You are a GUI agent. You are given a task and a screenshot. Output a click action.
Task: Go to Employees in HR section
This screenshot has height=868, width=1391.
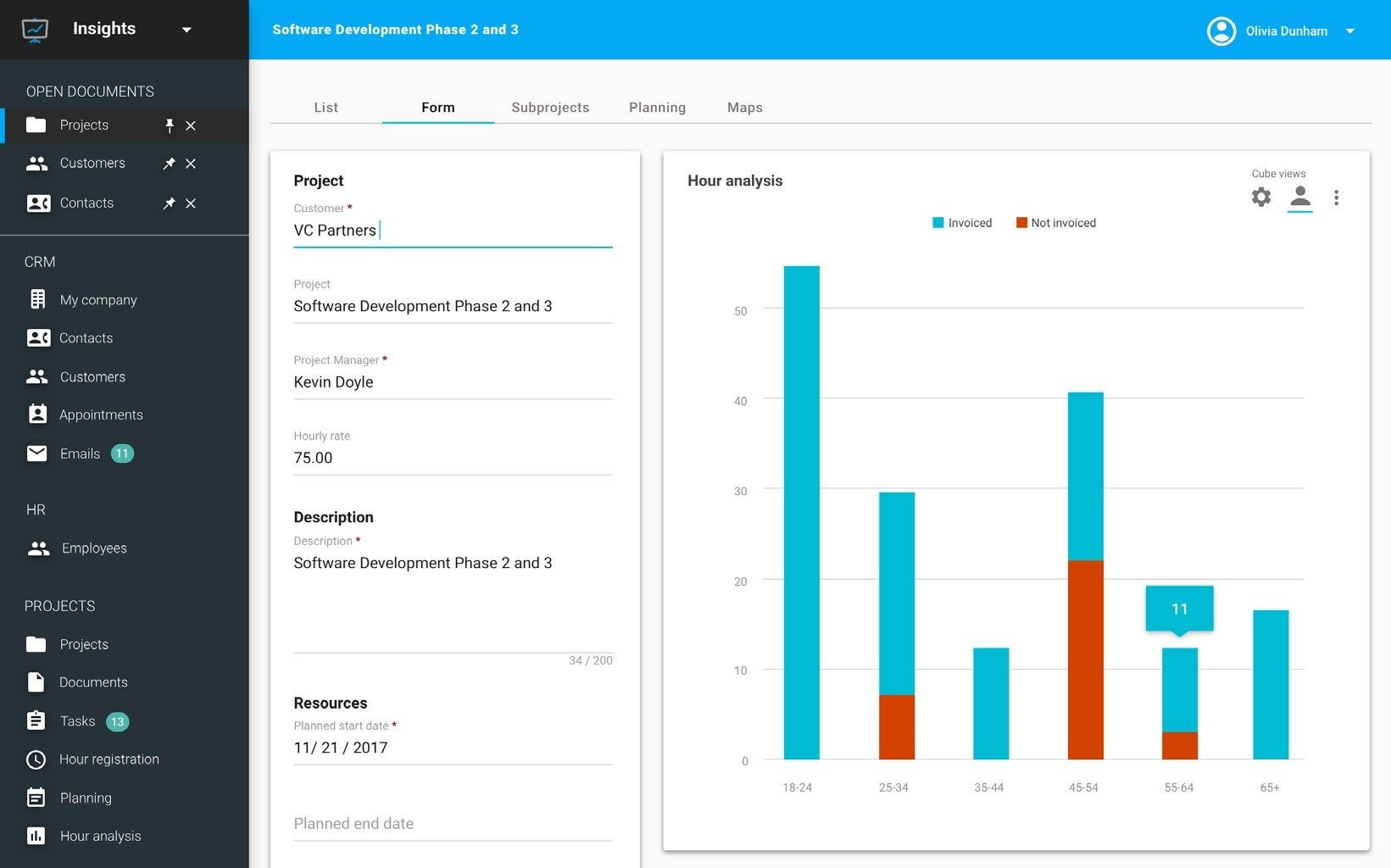pyautogui.click(x=93, y=548)
